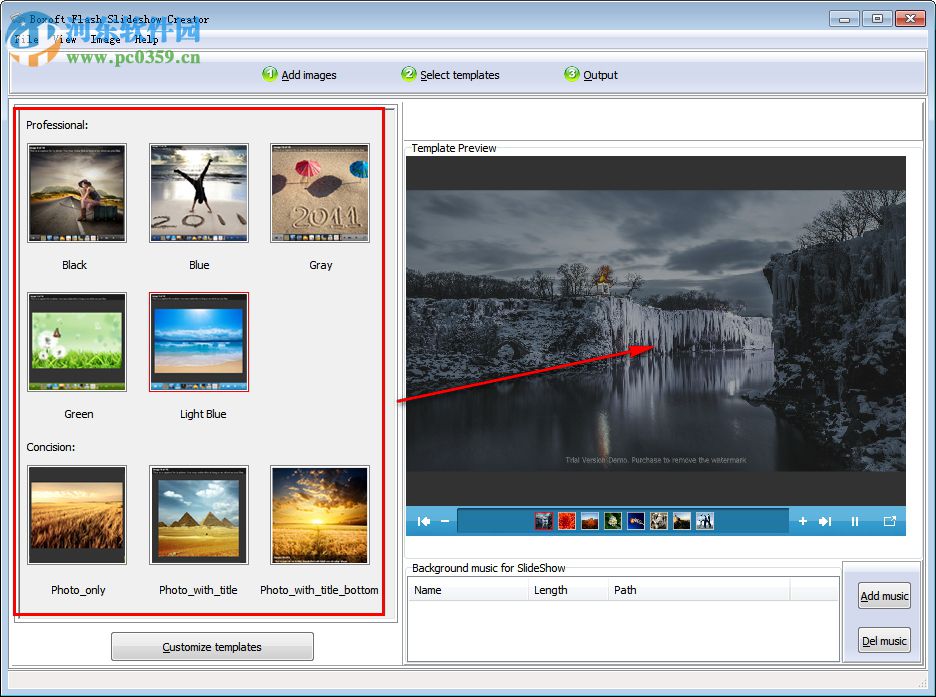The height and width of the screenshot is (697, 936).
Task: Select the Black professional template
Action: point(77,192)
